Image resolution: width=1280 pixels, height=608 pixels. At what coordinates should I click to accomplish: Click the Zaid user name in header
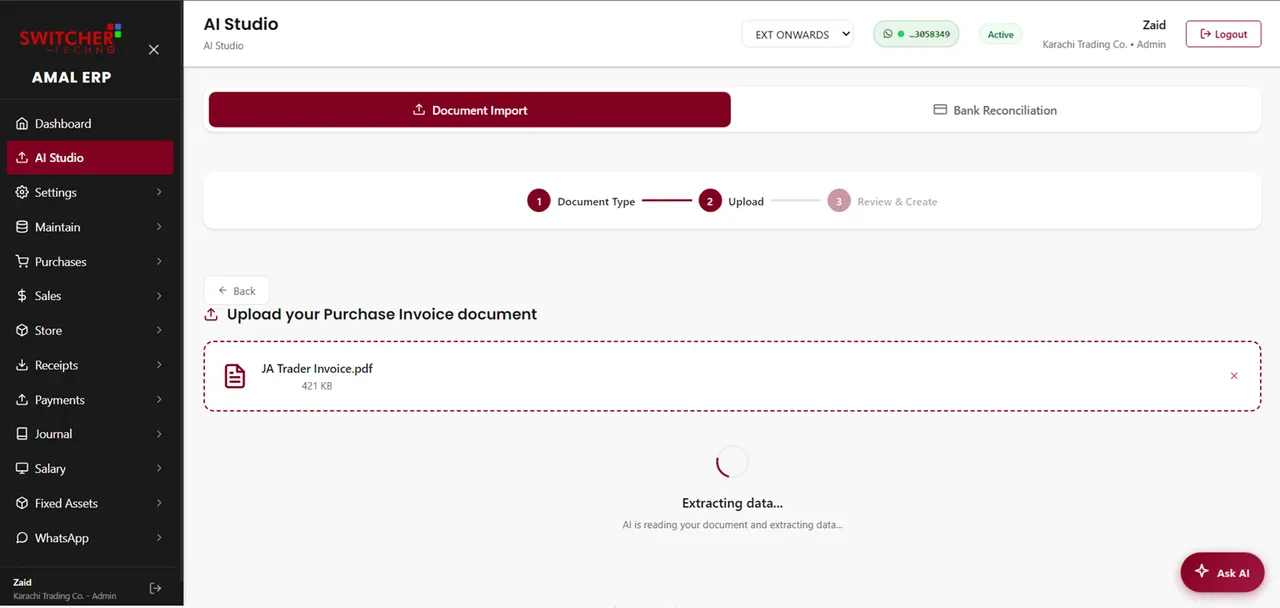click(1154, 25)
